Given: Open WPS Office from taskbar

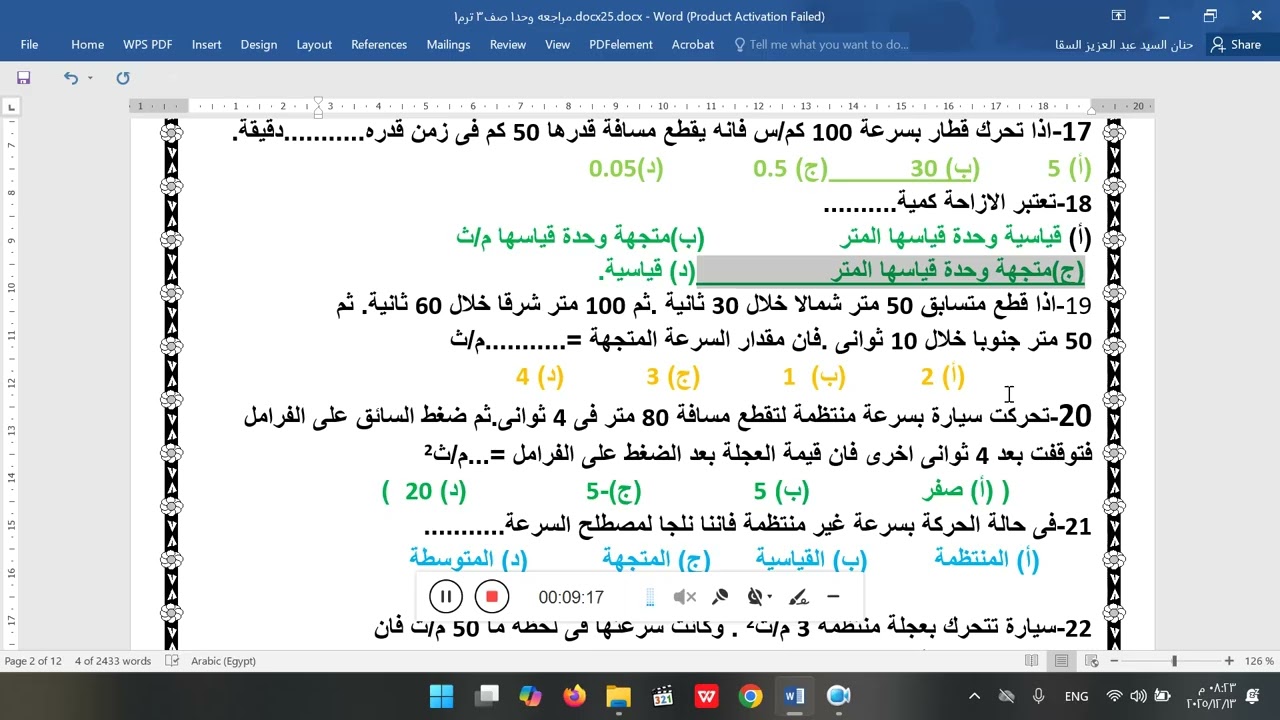Looking at the screenshot, I should click(706, 696).
